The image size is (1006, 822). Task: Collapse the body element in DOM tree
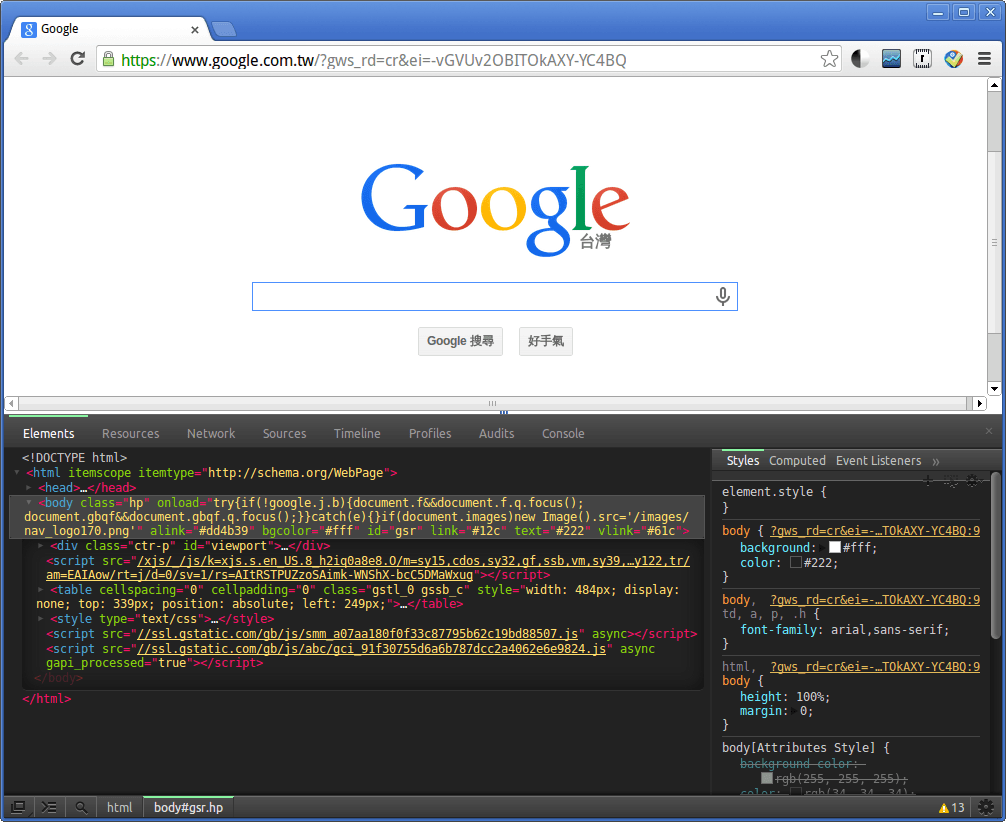tap(27, 502)
